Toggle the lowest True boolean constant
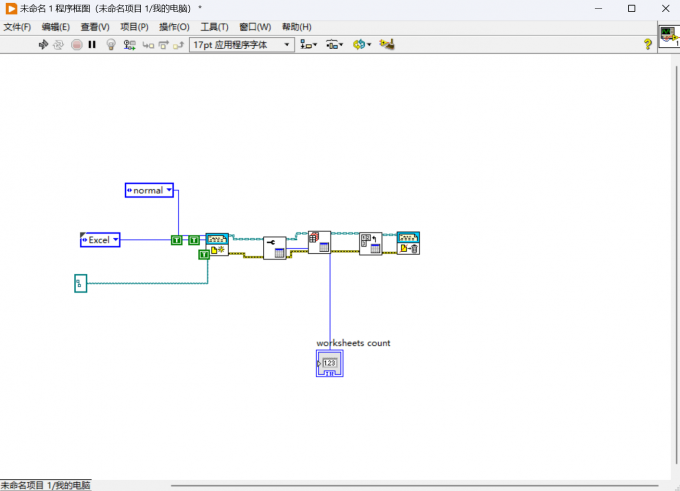This screenshot has height=491, width=680. (x=204, y=255)
